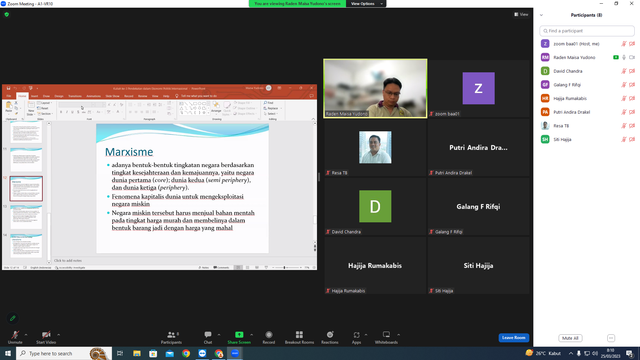Select Hajija Rumakabis in participants list

coord(587,98)
